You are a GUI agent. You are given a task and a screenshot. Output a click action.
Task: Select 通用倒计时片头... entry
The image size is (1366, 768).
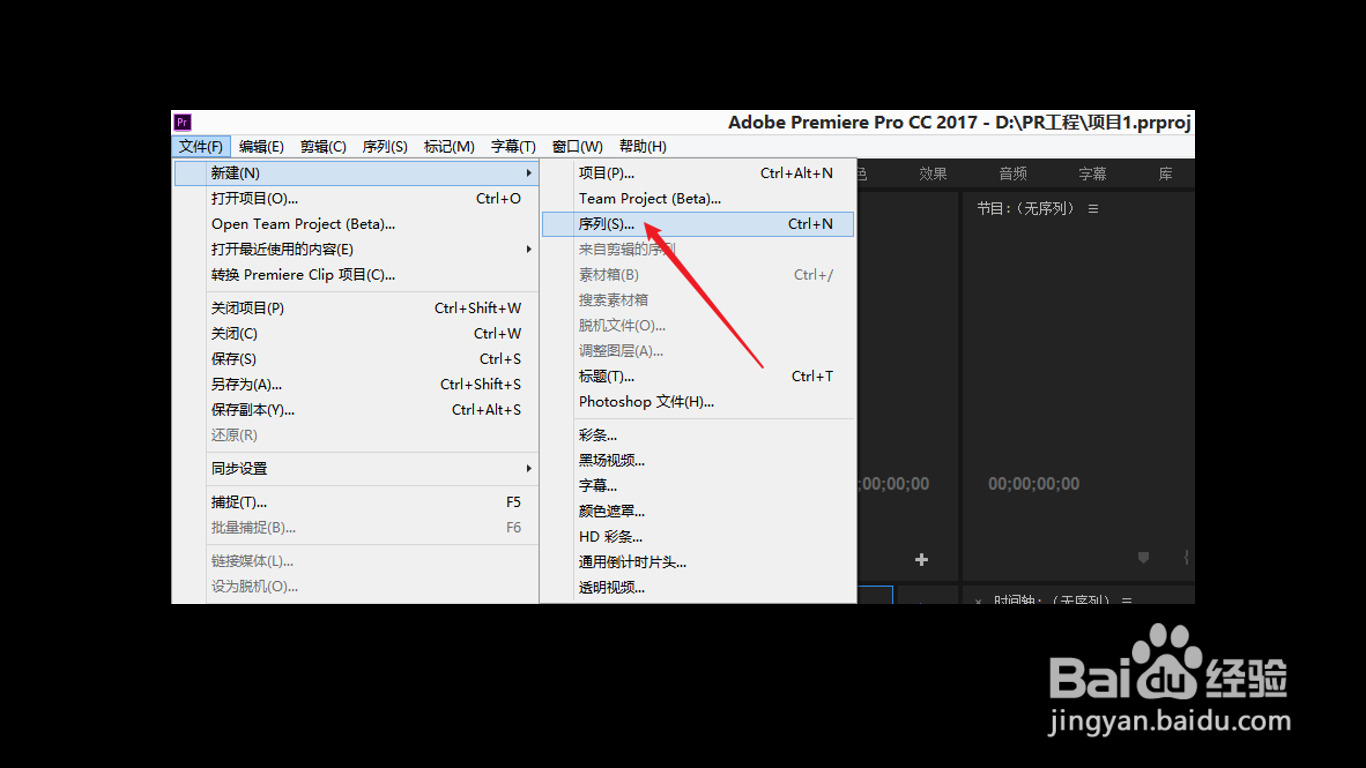point(698,562)
